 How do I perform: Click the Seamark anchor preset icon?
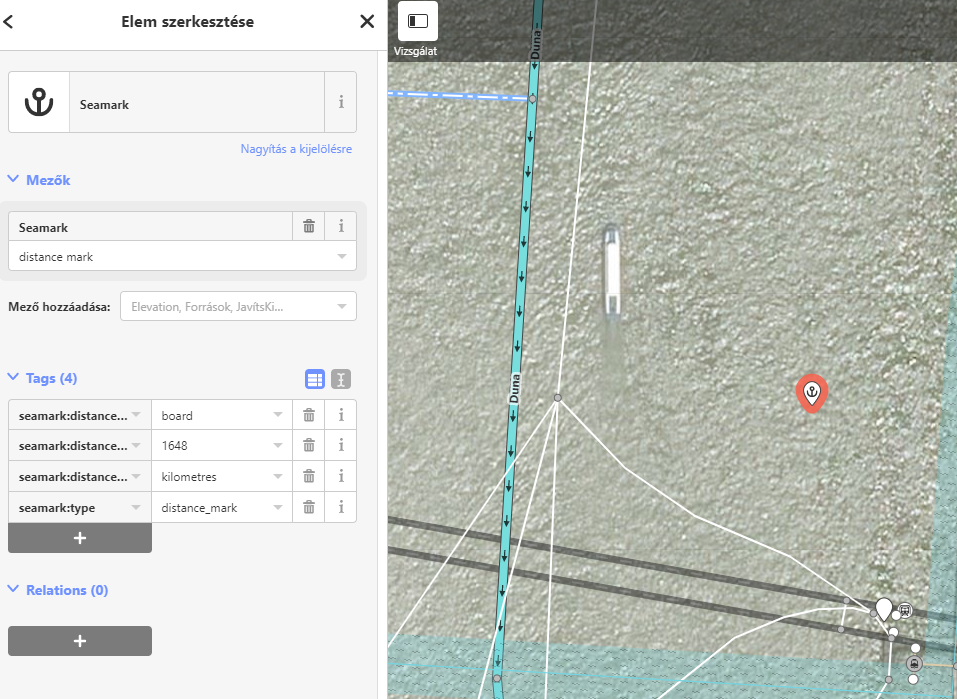click(39, 102)
